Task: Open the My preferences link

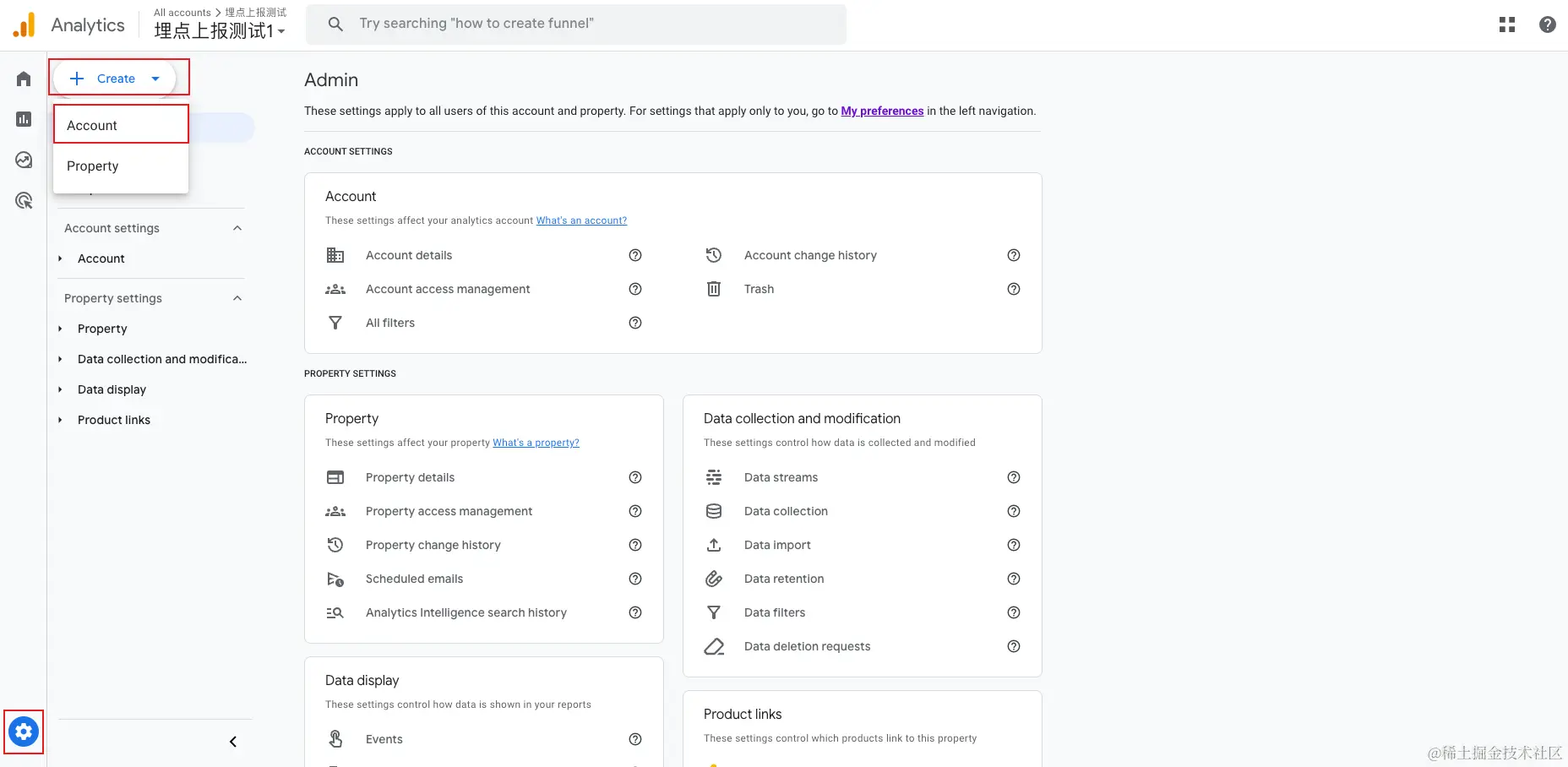Action: point(882,111)
